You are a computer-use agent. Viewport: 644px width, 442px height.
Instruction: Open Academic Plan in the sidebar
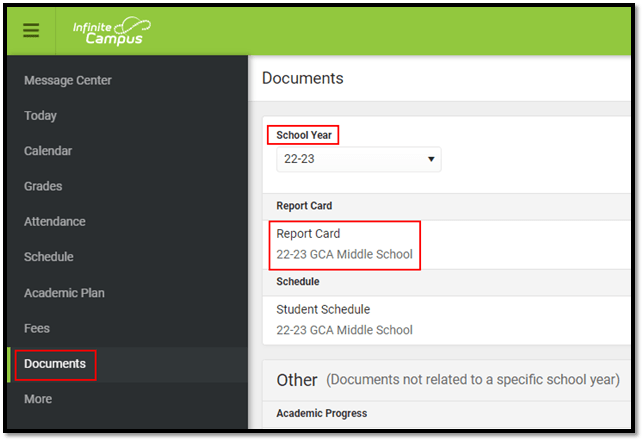[x=64, y=293]
